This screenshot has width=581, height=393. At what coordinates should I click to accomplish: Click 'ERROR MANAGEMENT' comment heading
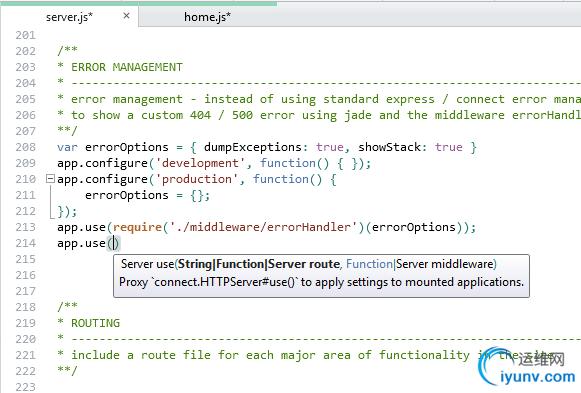(x=127, y=67)
